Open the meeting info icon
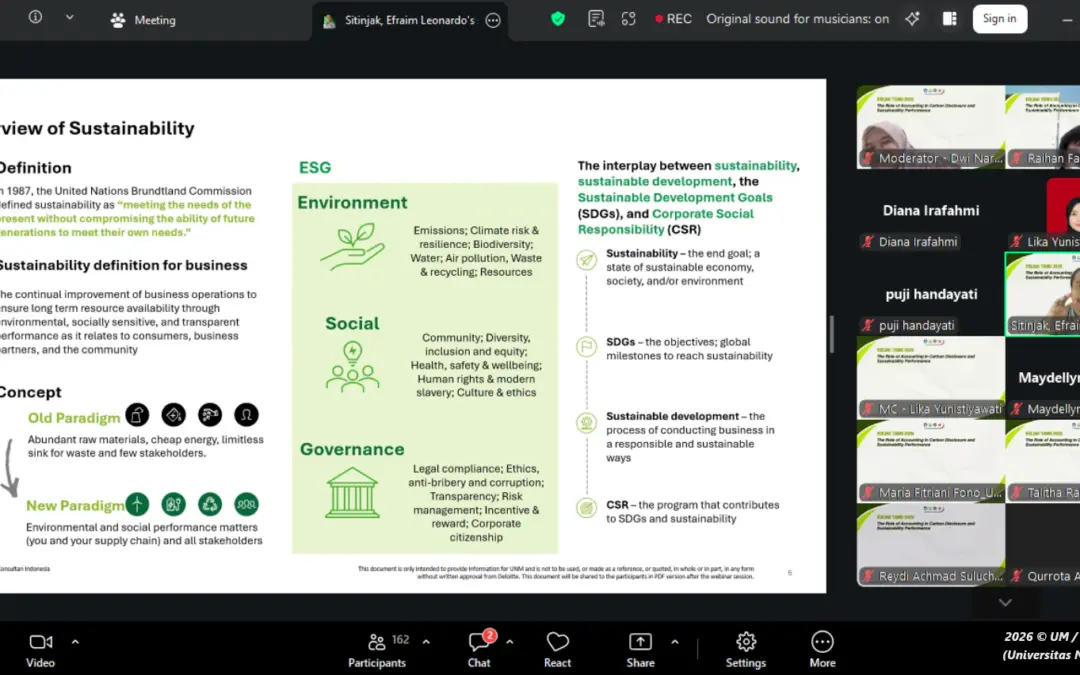This screenshot has height=675, width=1080. pyautogui.click(x=35, y=17)
